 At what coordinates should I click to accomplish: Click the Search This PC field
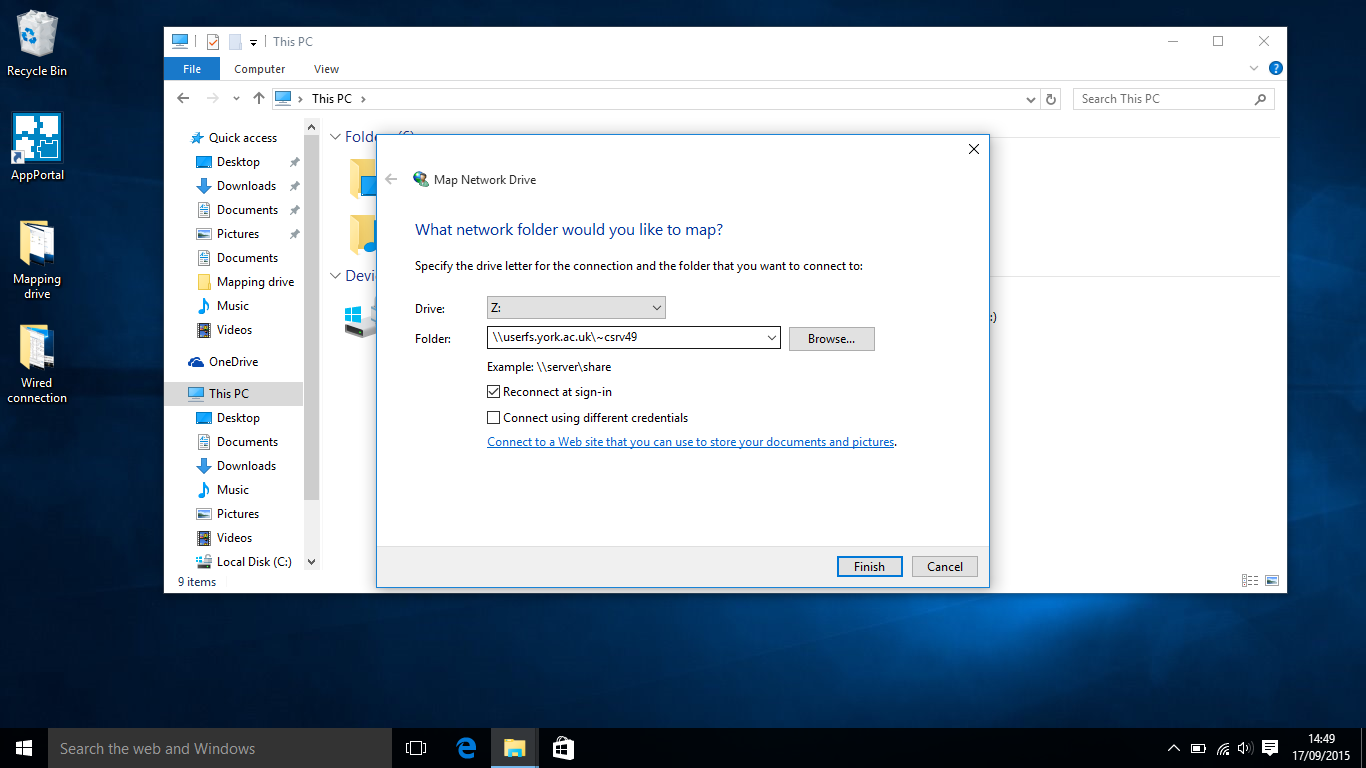tap(1162, 99)
